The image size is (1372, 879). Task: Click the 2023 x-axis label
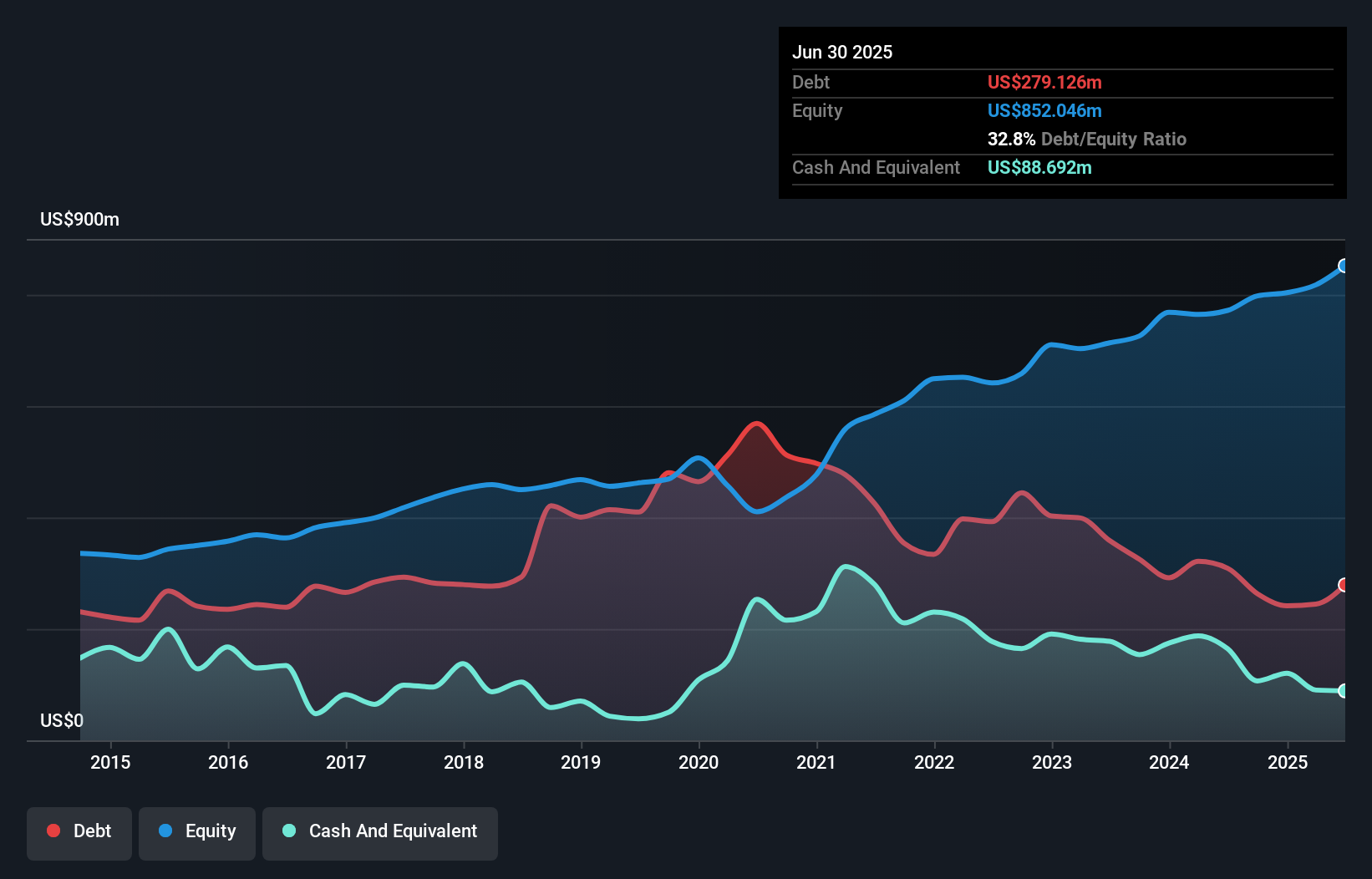point(1052,762)
